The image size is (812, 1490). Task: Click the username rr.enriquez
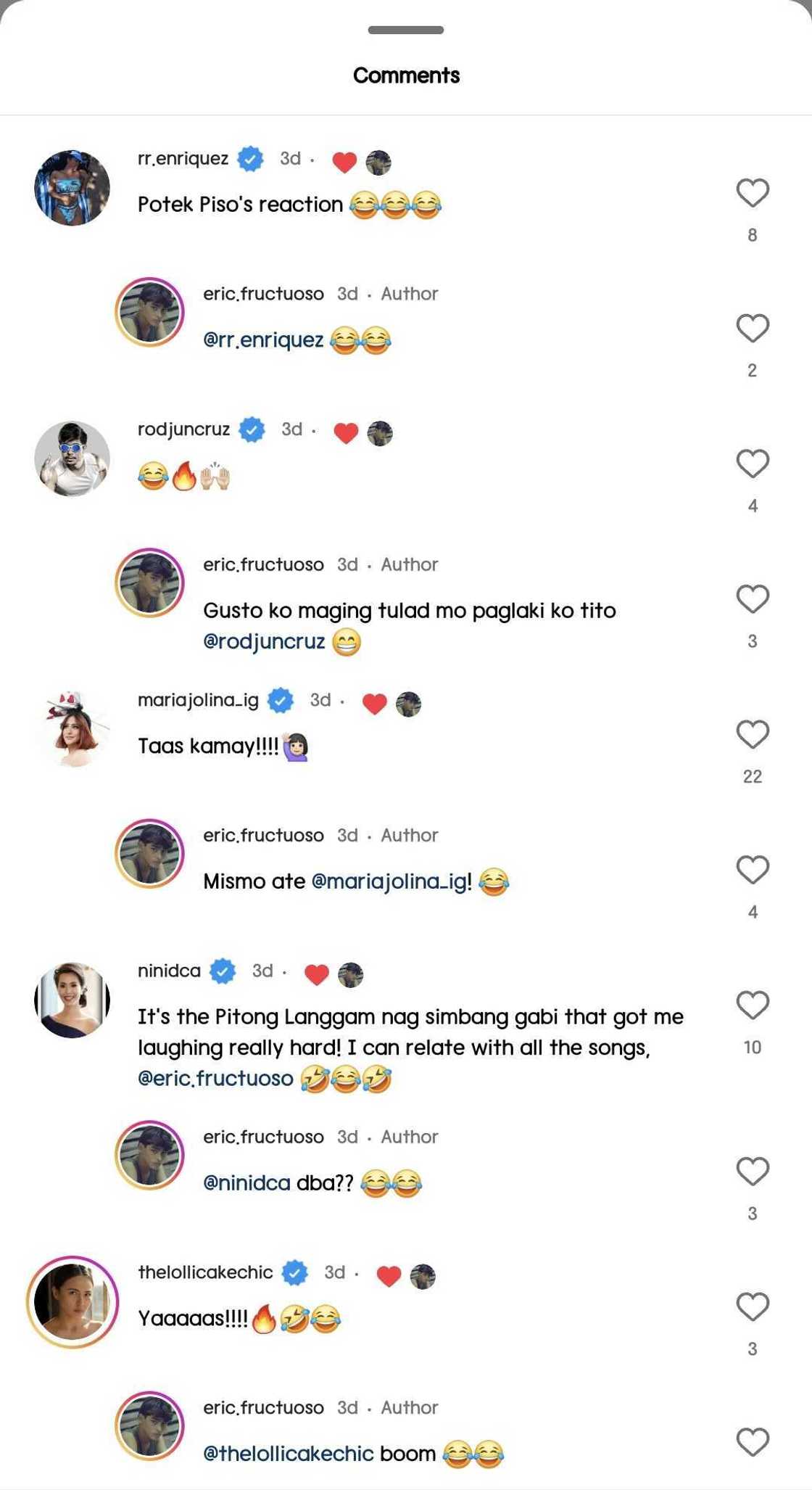(x=185, y=159)
